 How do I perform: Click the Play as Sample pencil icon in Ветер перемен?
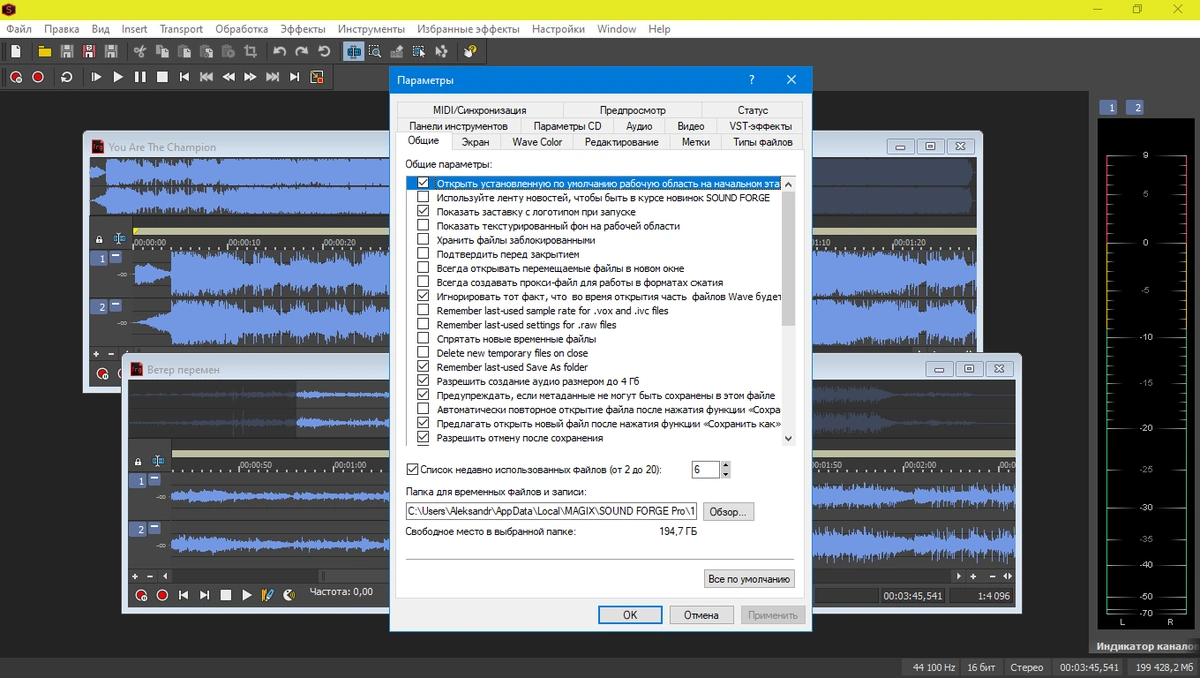[267, 595]
